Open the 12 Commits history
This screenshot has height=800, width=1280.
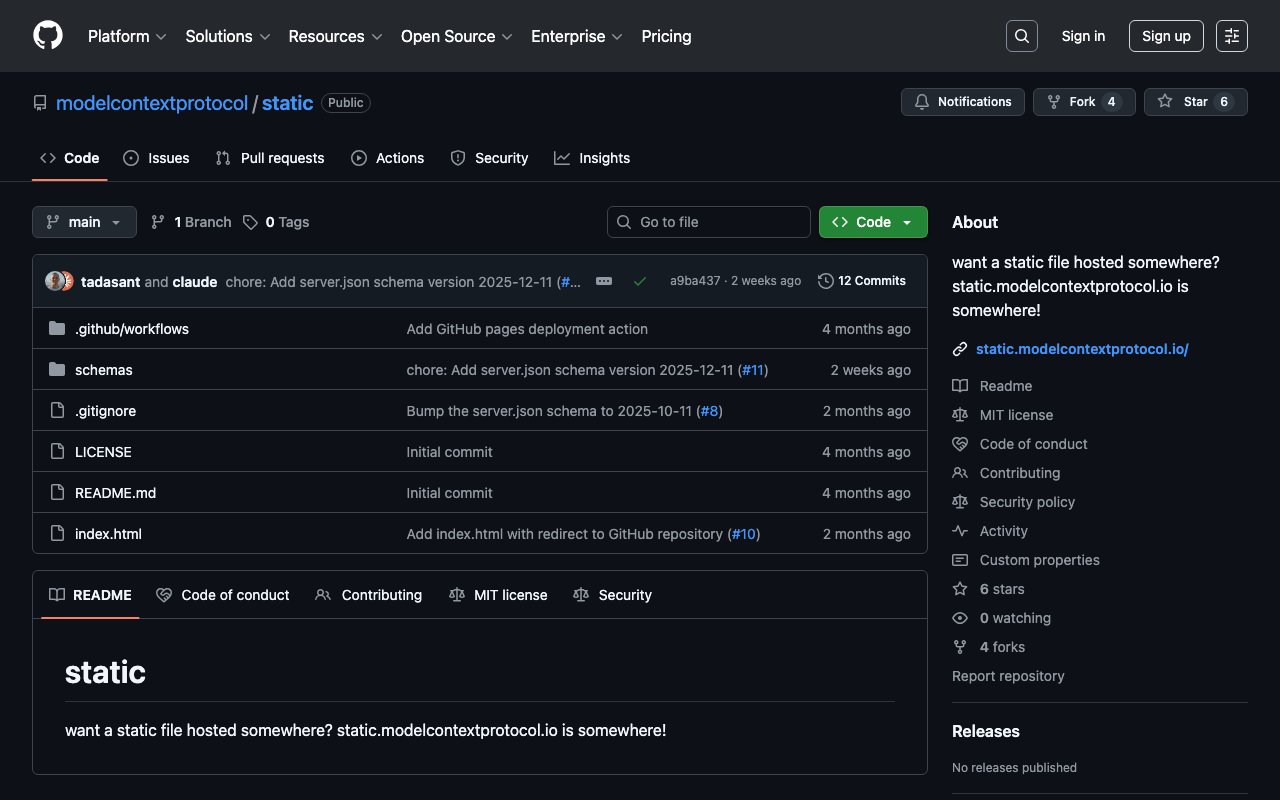pyautogui.click(x=861, y=281)
